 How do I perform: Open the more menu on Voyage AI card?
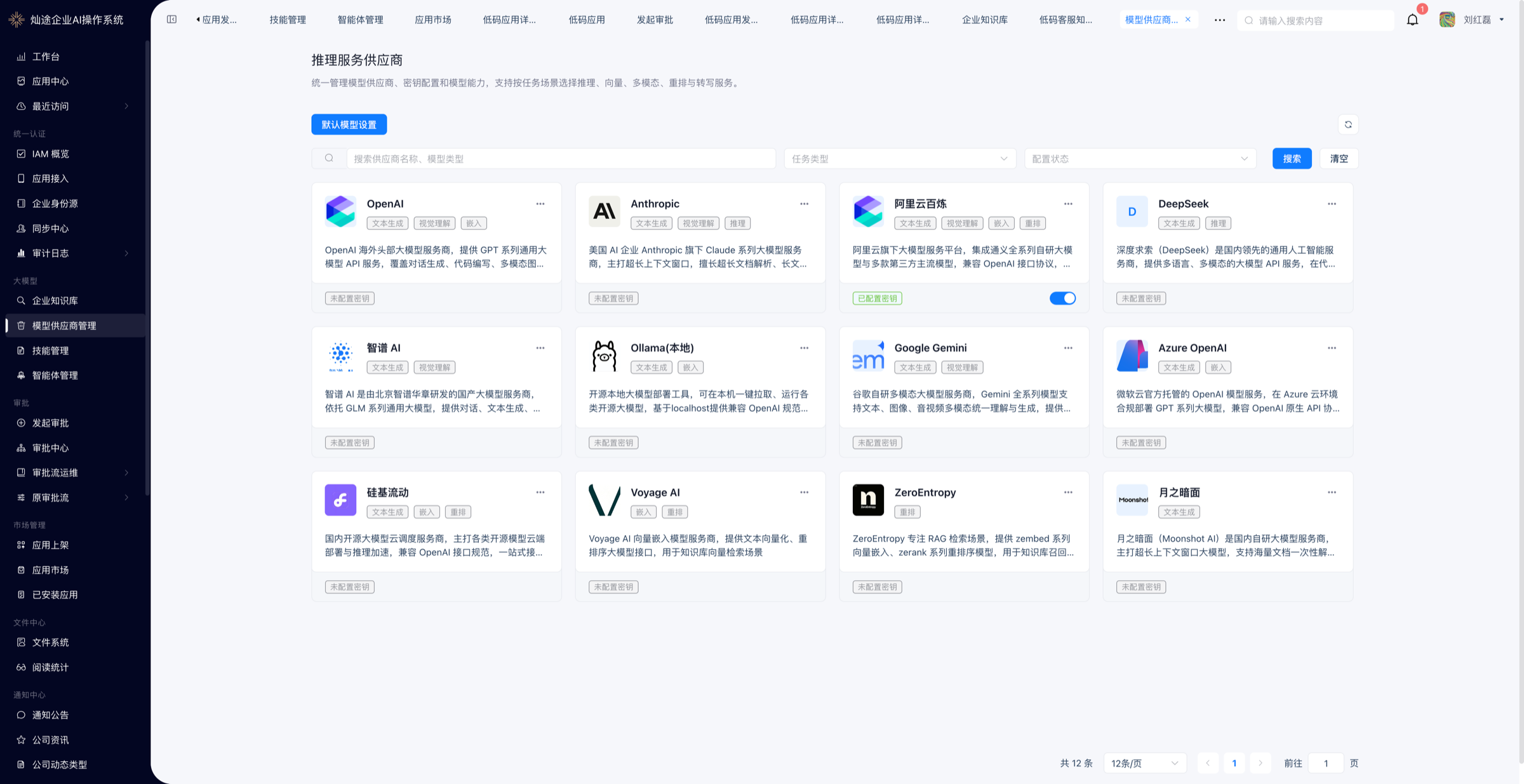[x=805, y=492]
